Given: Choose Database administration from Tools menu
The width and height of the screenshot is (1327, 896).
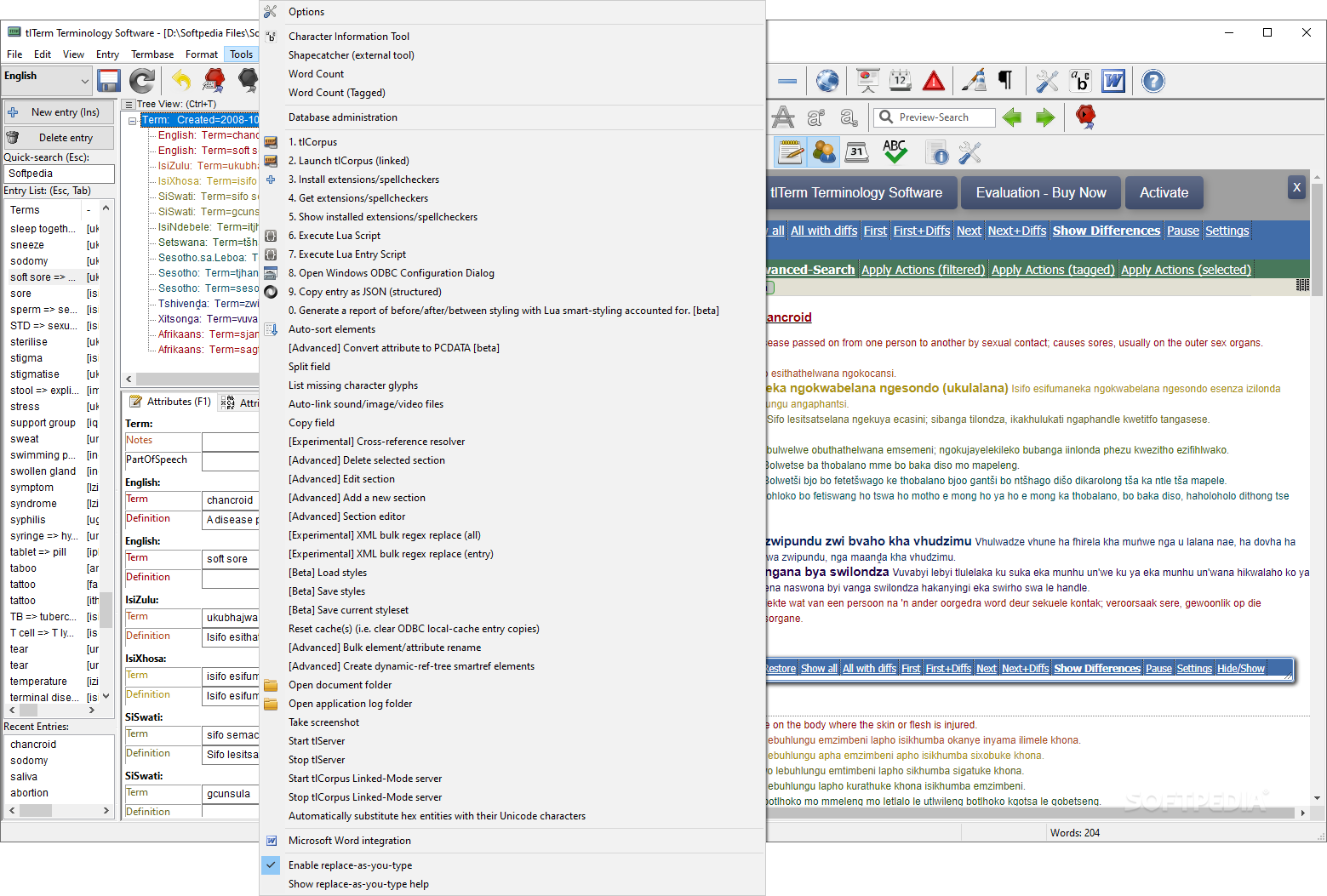Looking at the screenshot, I should (512, 117).
